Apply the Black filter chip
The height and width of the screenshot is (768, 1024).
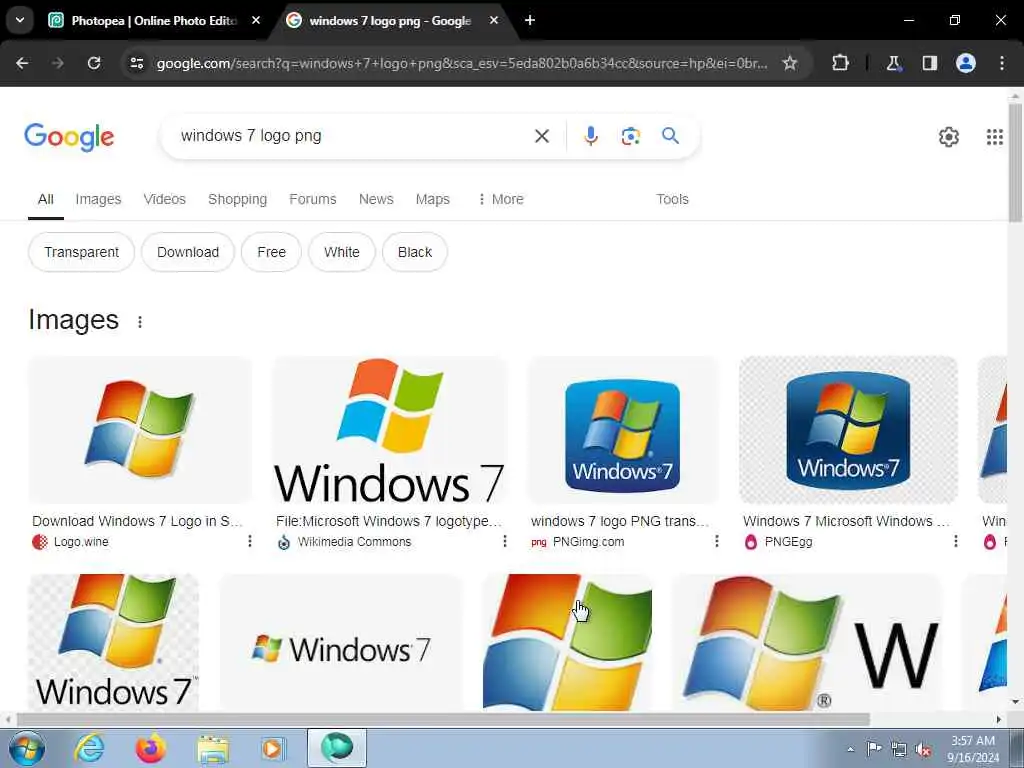click(415, 252)
